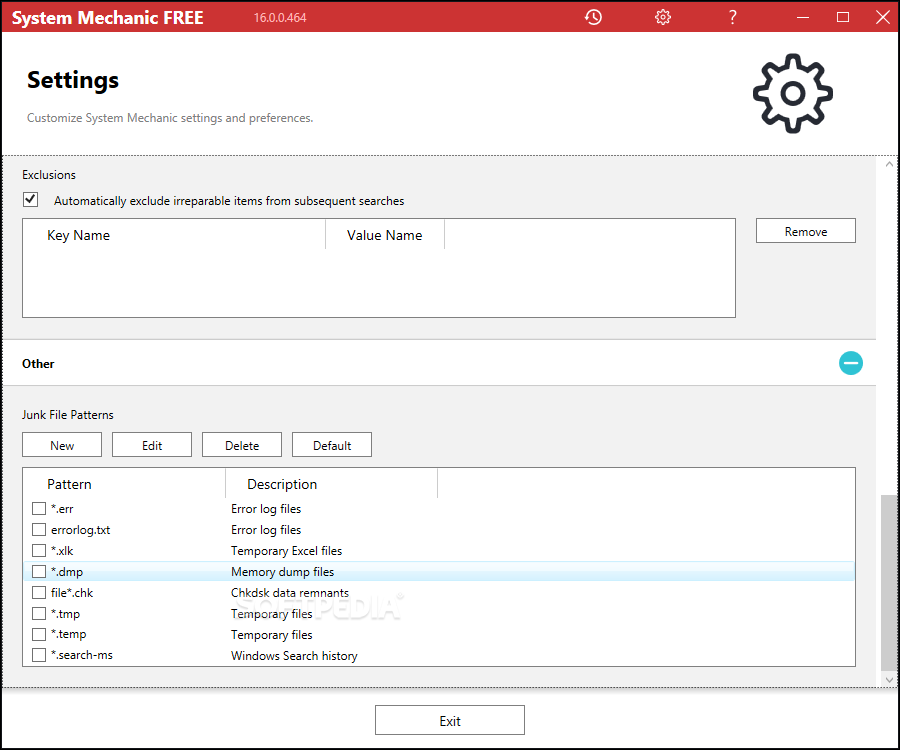The image size is (900, 750).
Task: Click the Edit pattern button
Action: click(152, 445)
